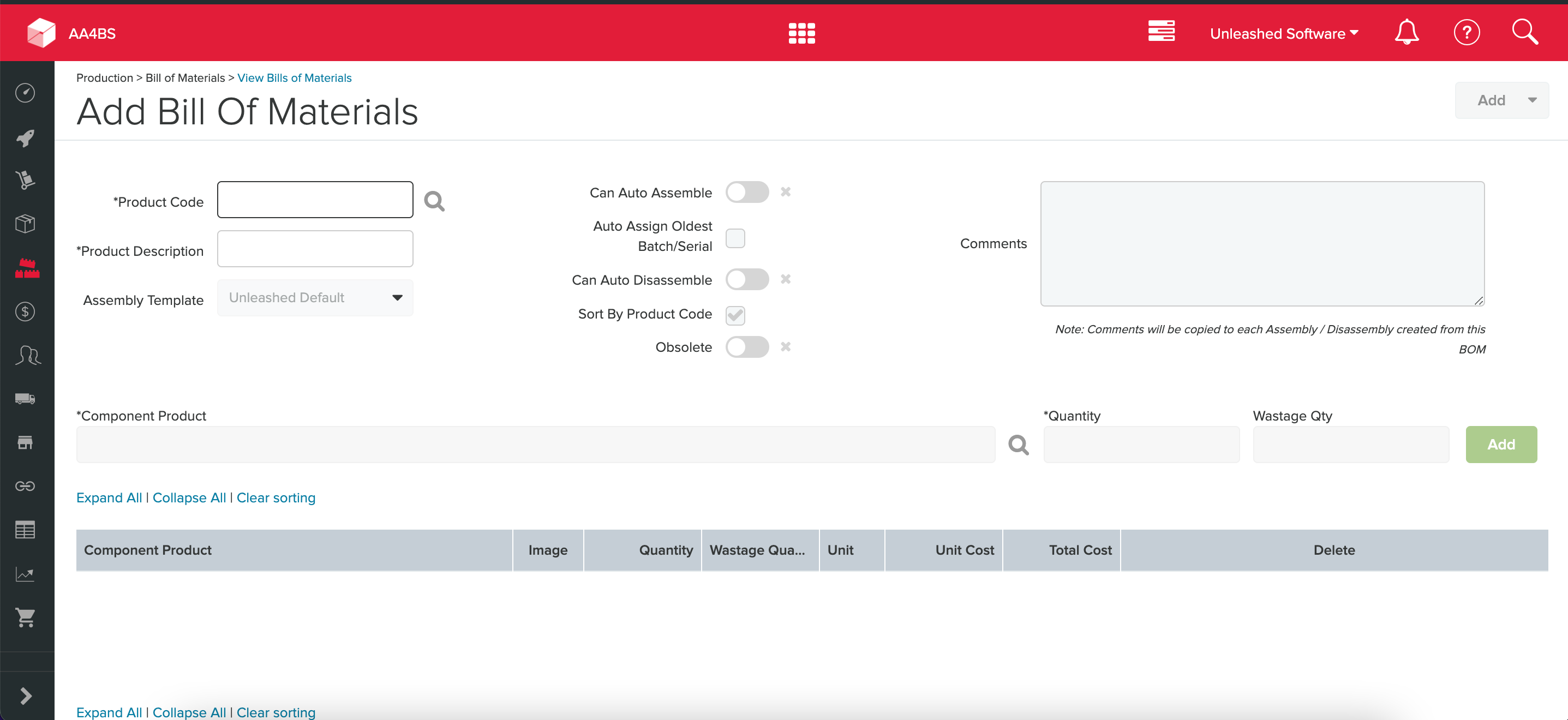Open shopping cart icon in sidebar
Image resolution: width=1568 pixels, height=720 pixels.
tap(25, 617)
